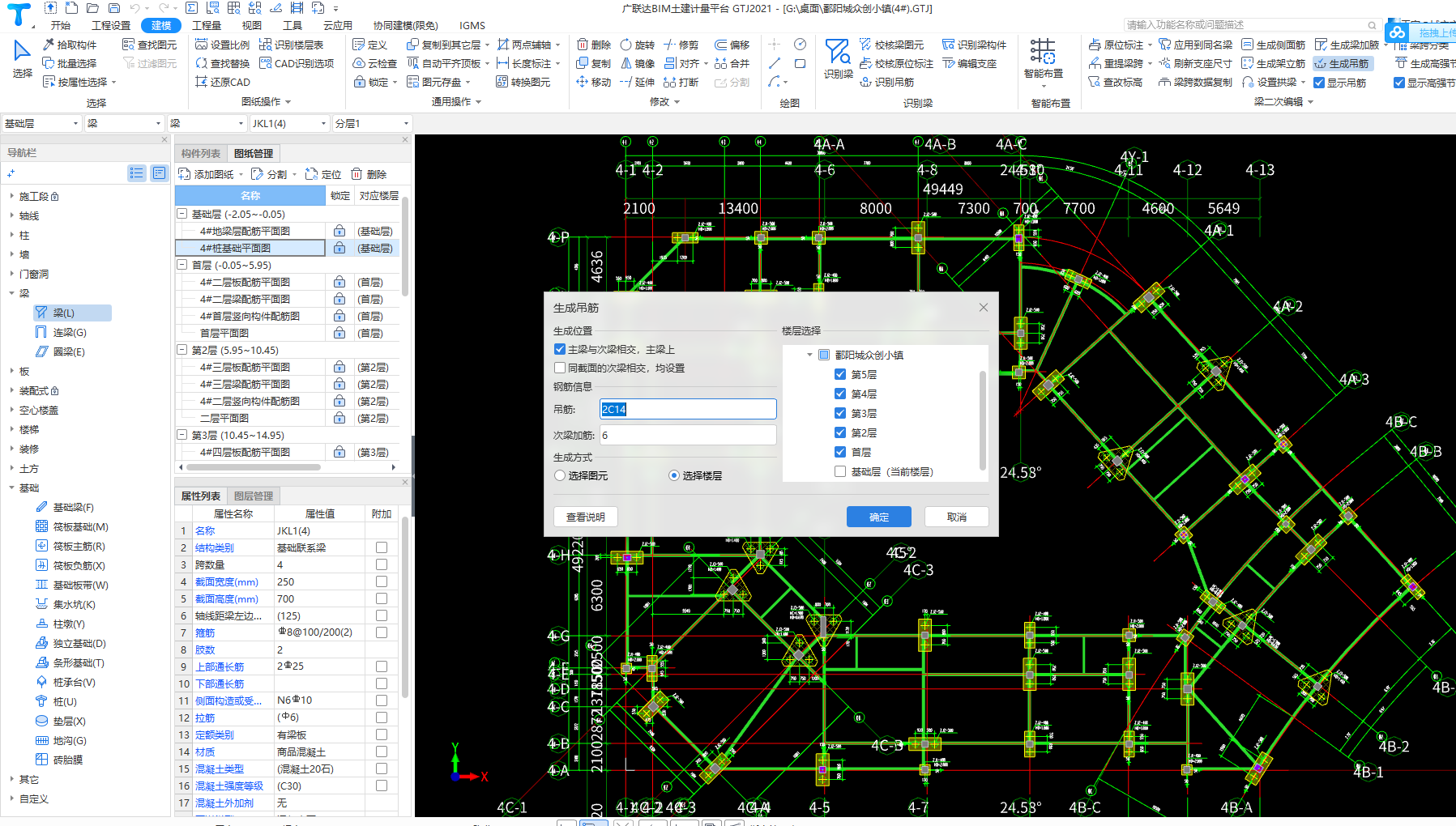Click 识别楼层表 recognize floor table
This screenshot has height=826, width=1456.
(x=291, y=45)
